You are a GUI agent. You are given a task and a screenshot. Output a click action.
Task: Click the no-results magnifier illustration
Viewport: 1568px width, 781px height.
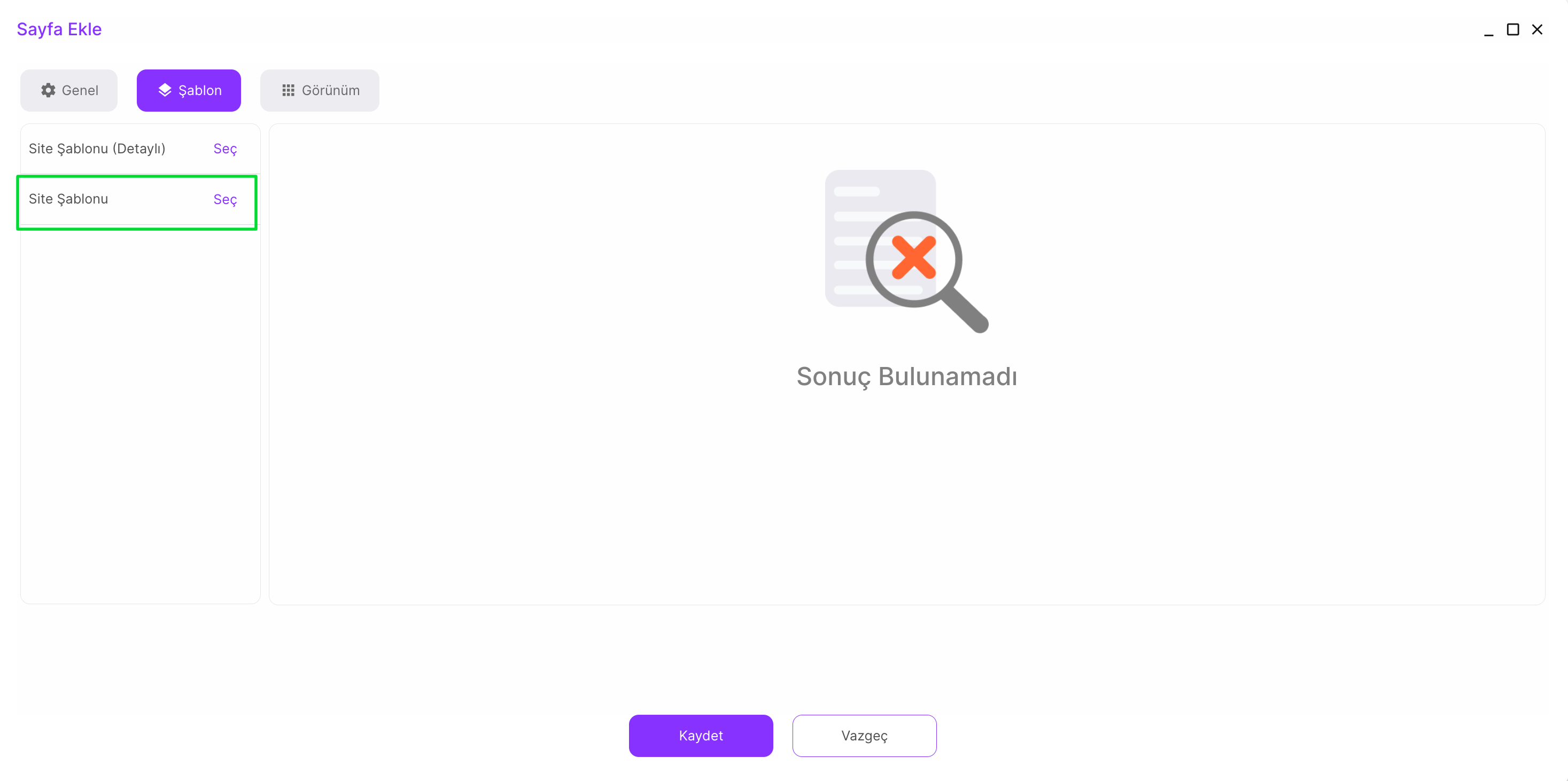(x=906, y=251)
